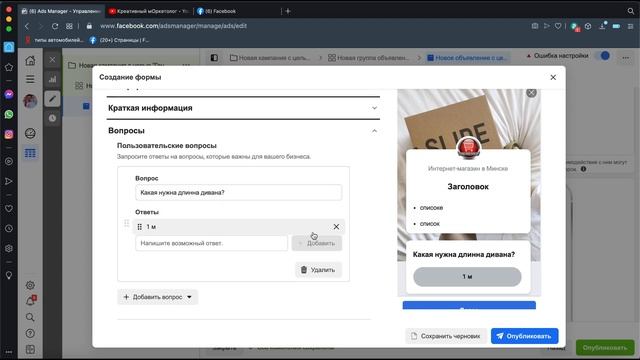640x360 pixels.
Task: Close the form preview with the round X
Action: pos(531,93)
